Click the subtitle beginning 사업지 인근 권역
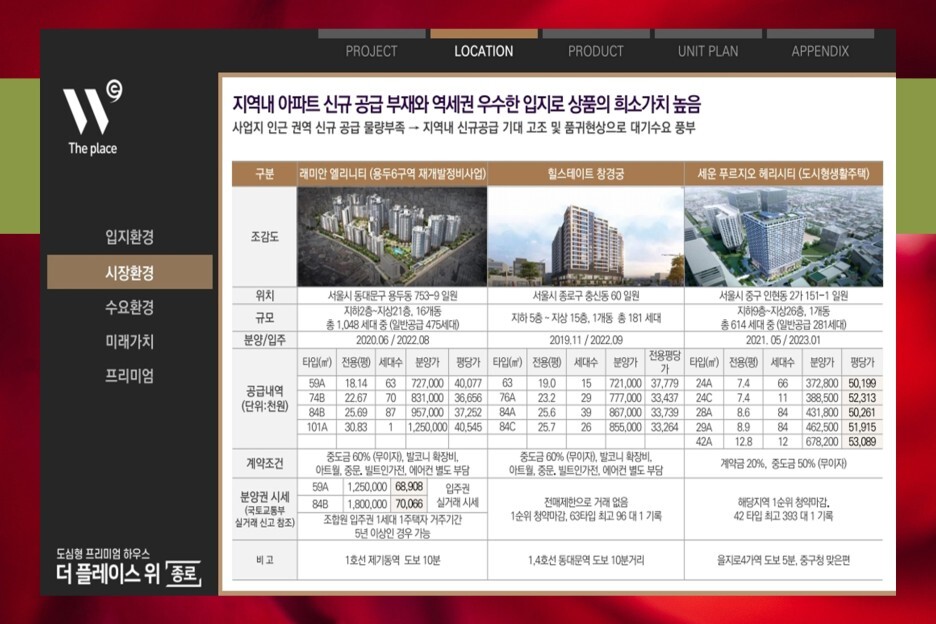The width and height of the screenshot is (936, 624). [464, 128]
